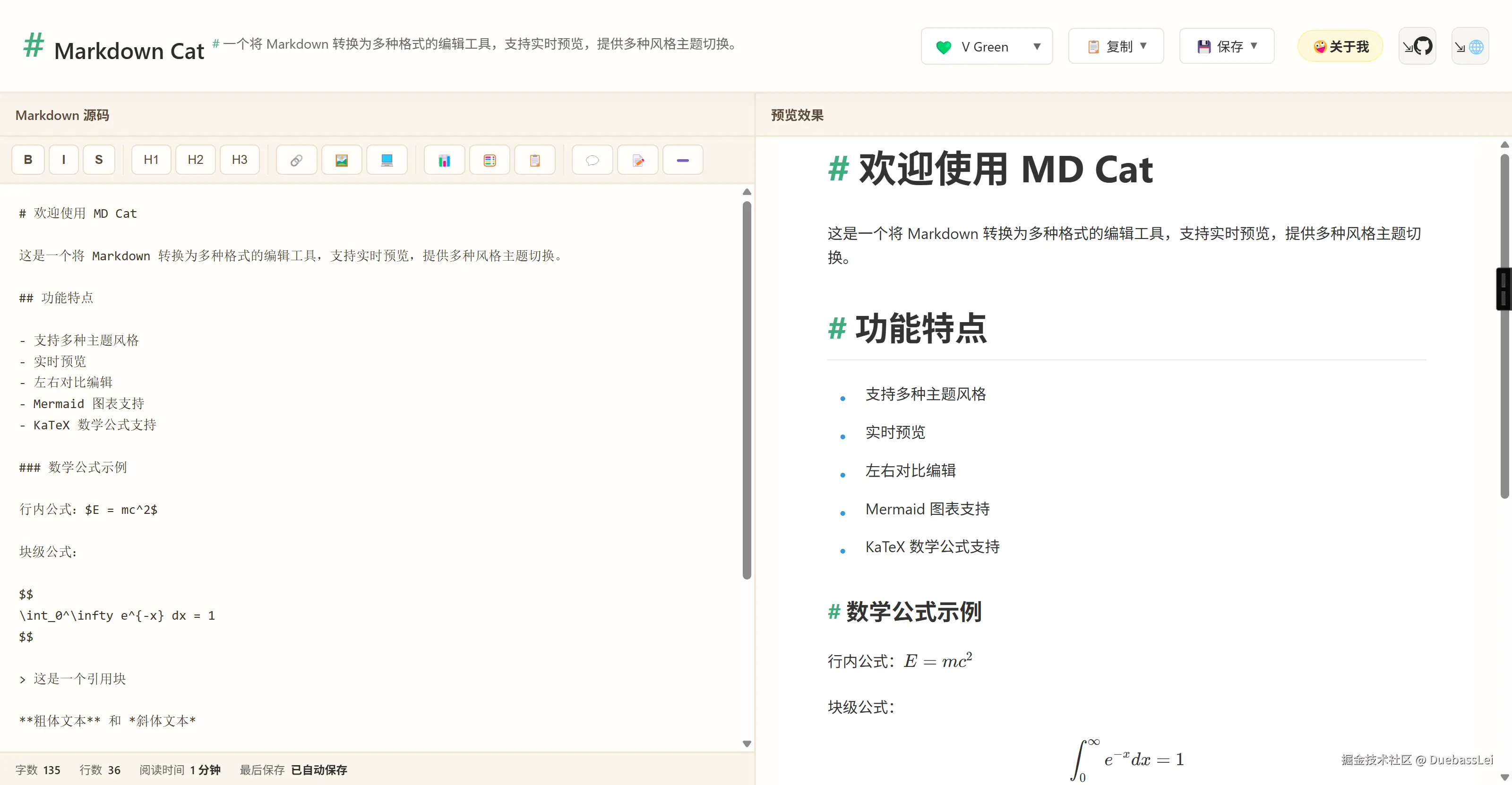Click the 关于我 about button
The height and width of the screenshot is (785, 1512).
pyautogui.click(x=1340, y=46)
